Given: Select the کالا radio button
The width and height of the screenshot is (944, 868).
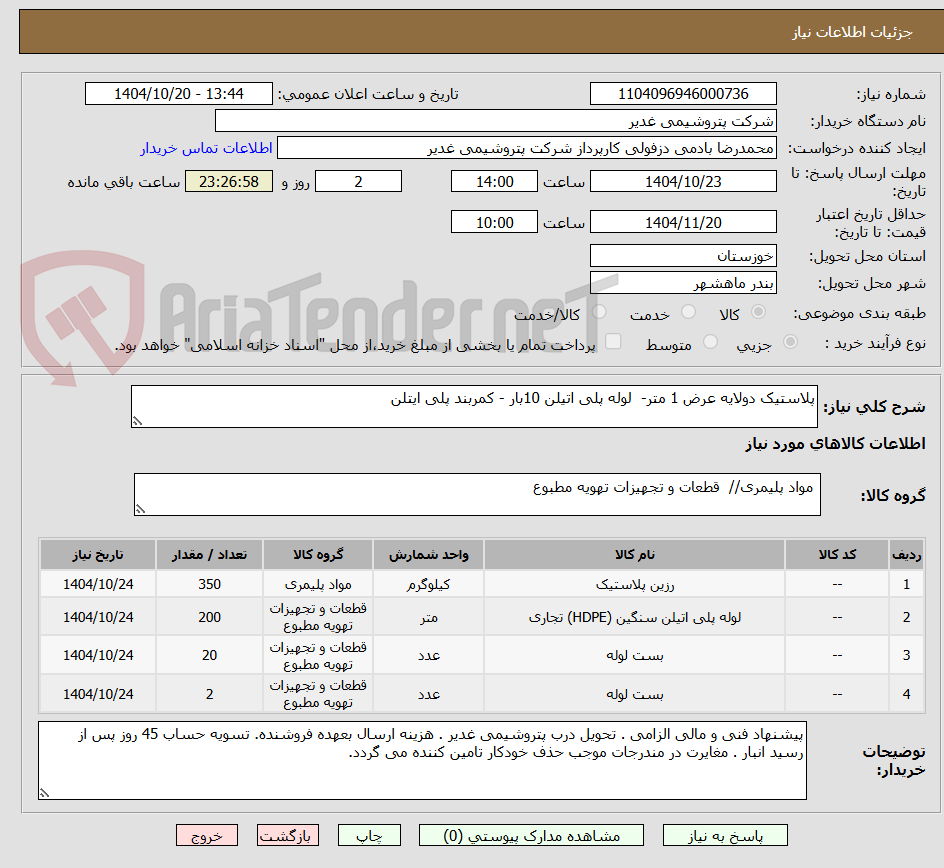Looking at the screenshot, I should pos(759,312).
